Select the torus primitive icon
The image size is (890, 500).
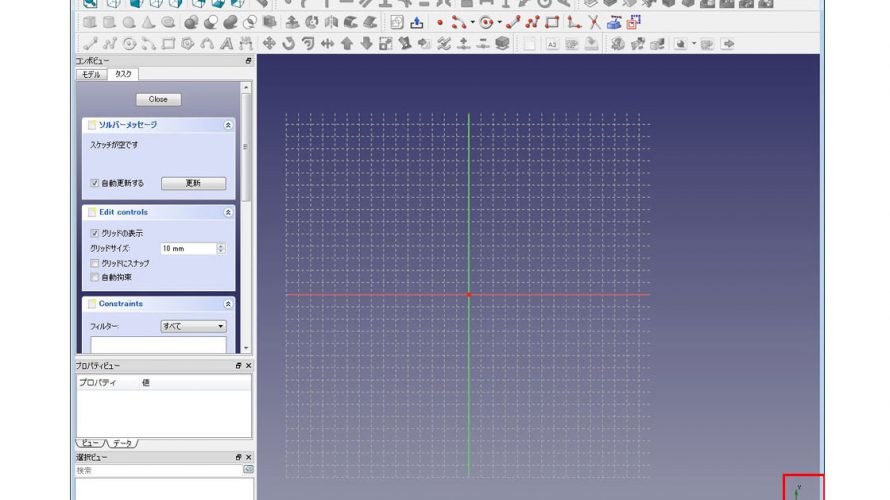(x=168, y=23)
